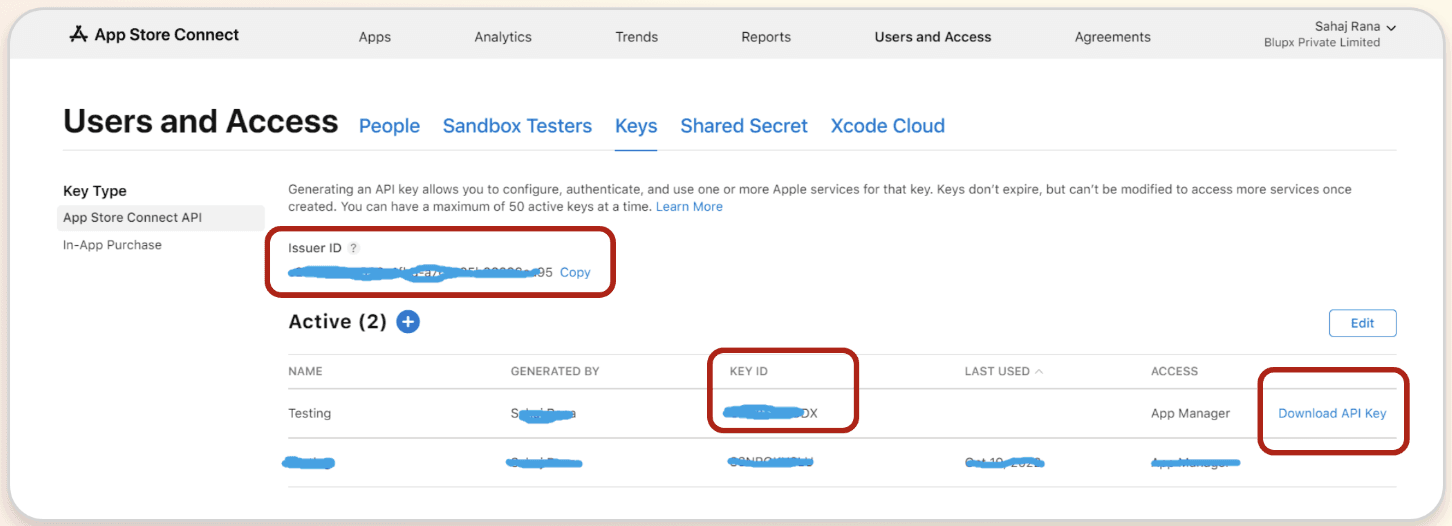Open the Agreements menu
This screenshot has height=526, width=1452.
[1113, 37]
